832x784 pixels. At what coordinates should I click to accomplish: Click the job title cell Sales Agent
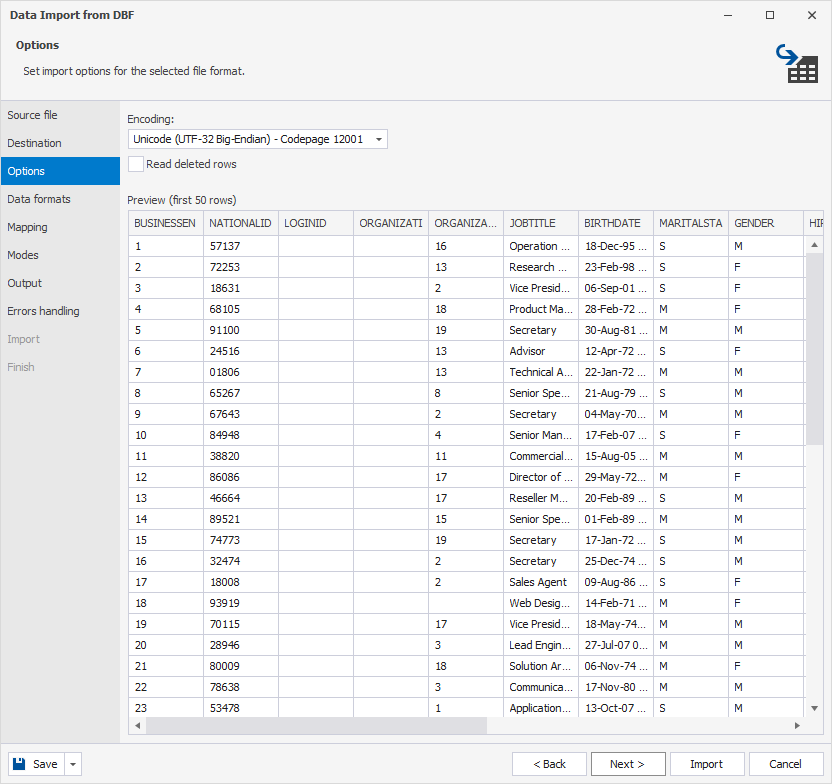(541, 582)
